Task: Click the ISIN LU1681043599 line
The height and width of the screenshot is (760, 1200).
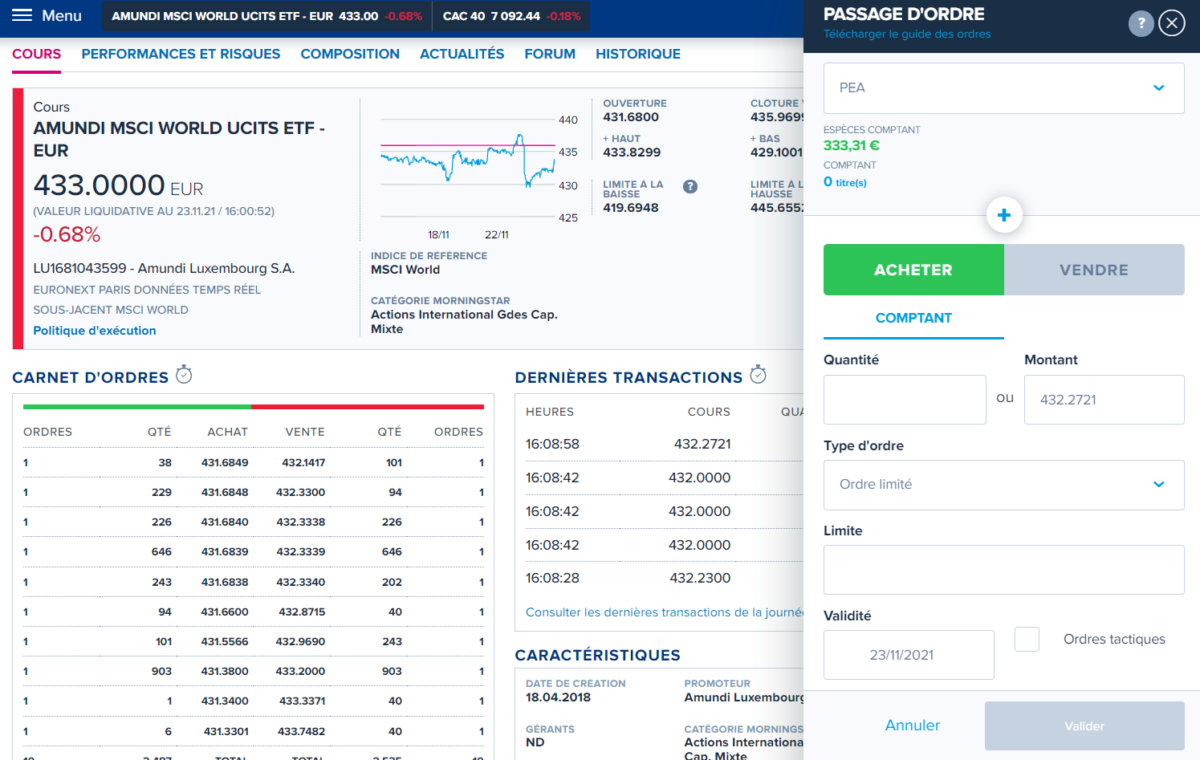Action: click(x=164, y=269)
